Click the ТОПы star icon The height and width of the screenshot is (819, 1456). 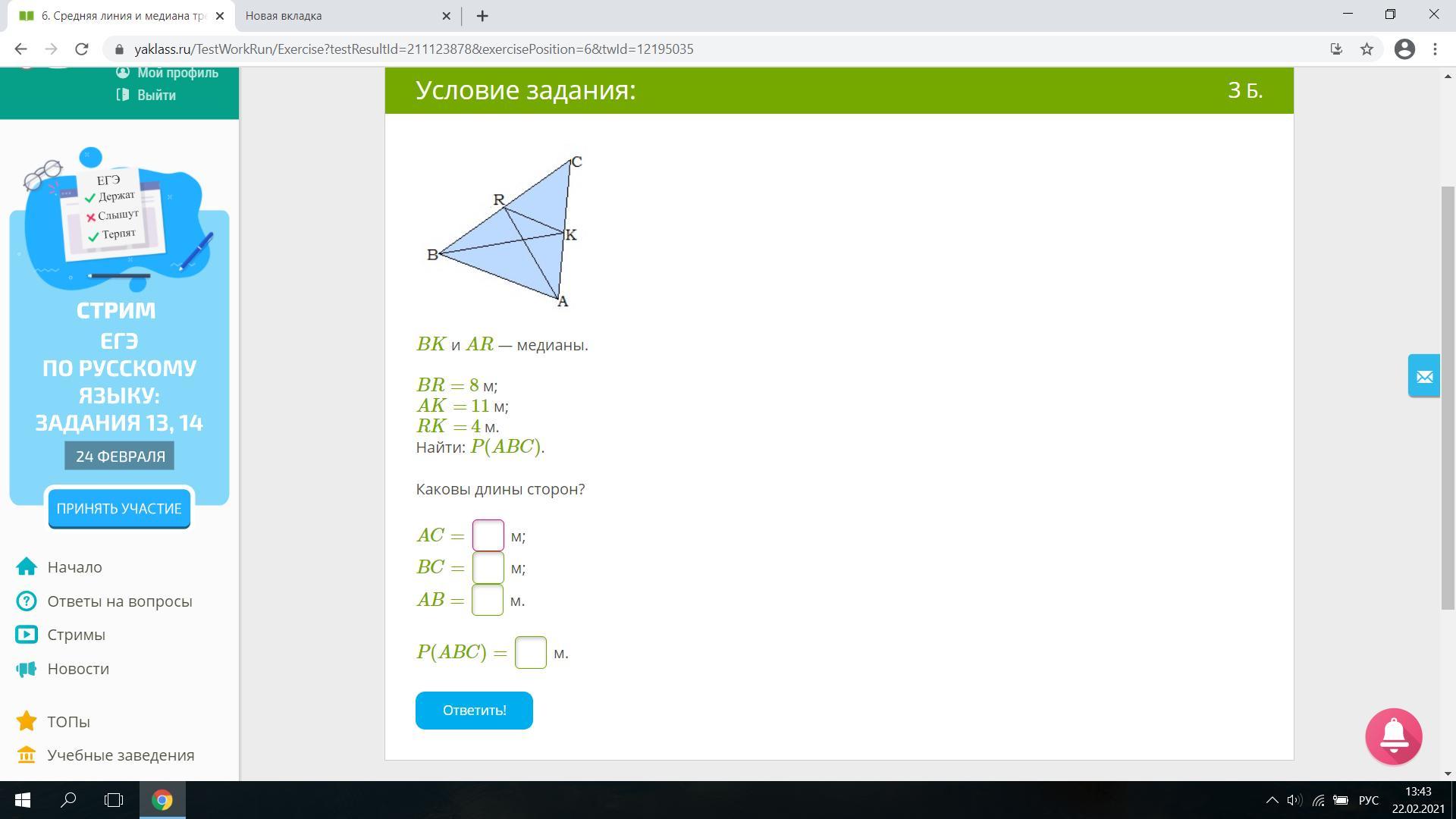coord(27,721)
